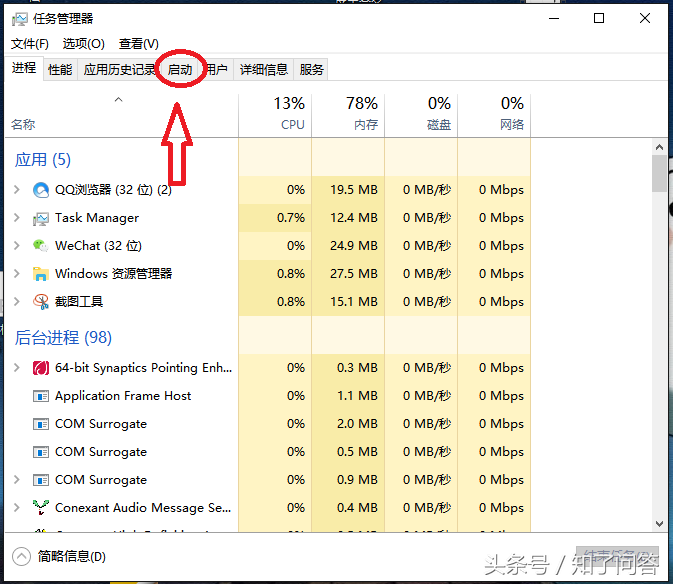Click the Synaptics Pointing red icon

tap(41, 368)
